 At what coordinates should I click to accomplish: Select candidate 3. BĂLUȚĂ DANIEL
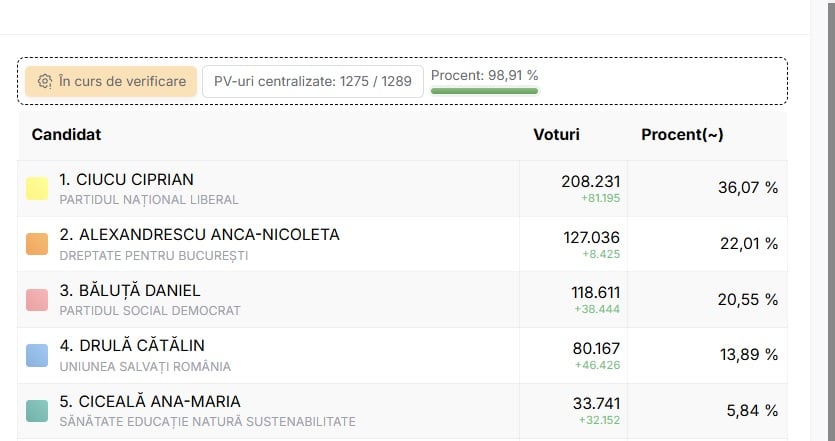point(130,290)
